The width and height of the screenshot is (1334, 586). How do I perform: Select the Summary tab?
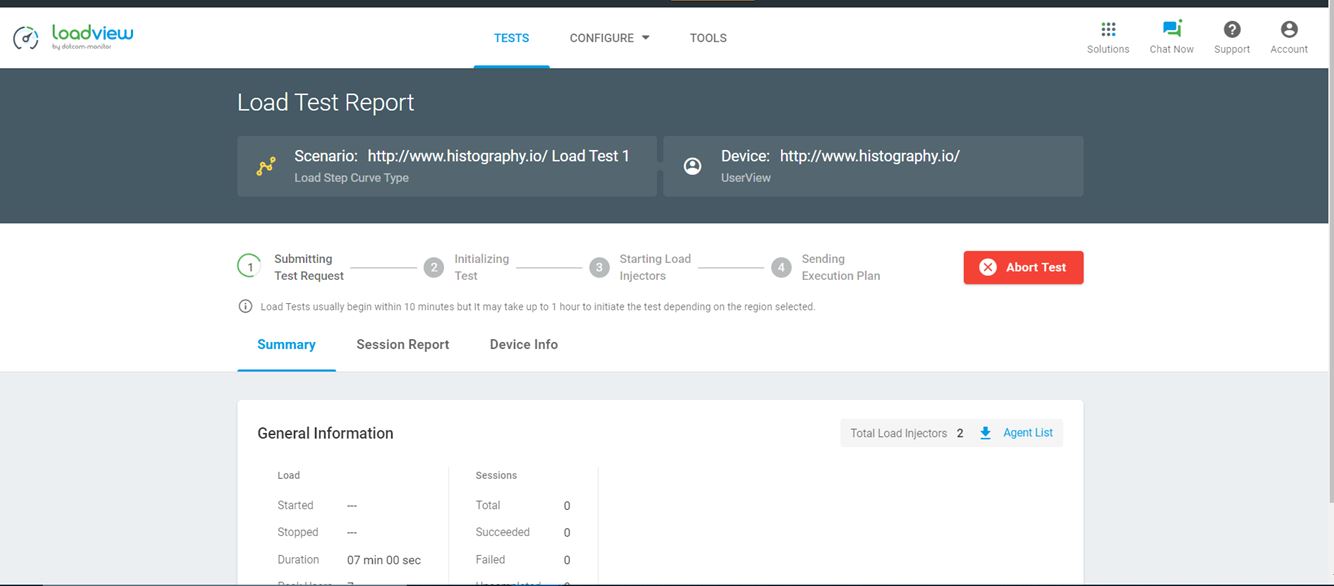coord(286,345)
